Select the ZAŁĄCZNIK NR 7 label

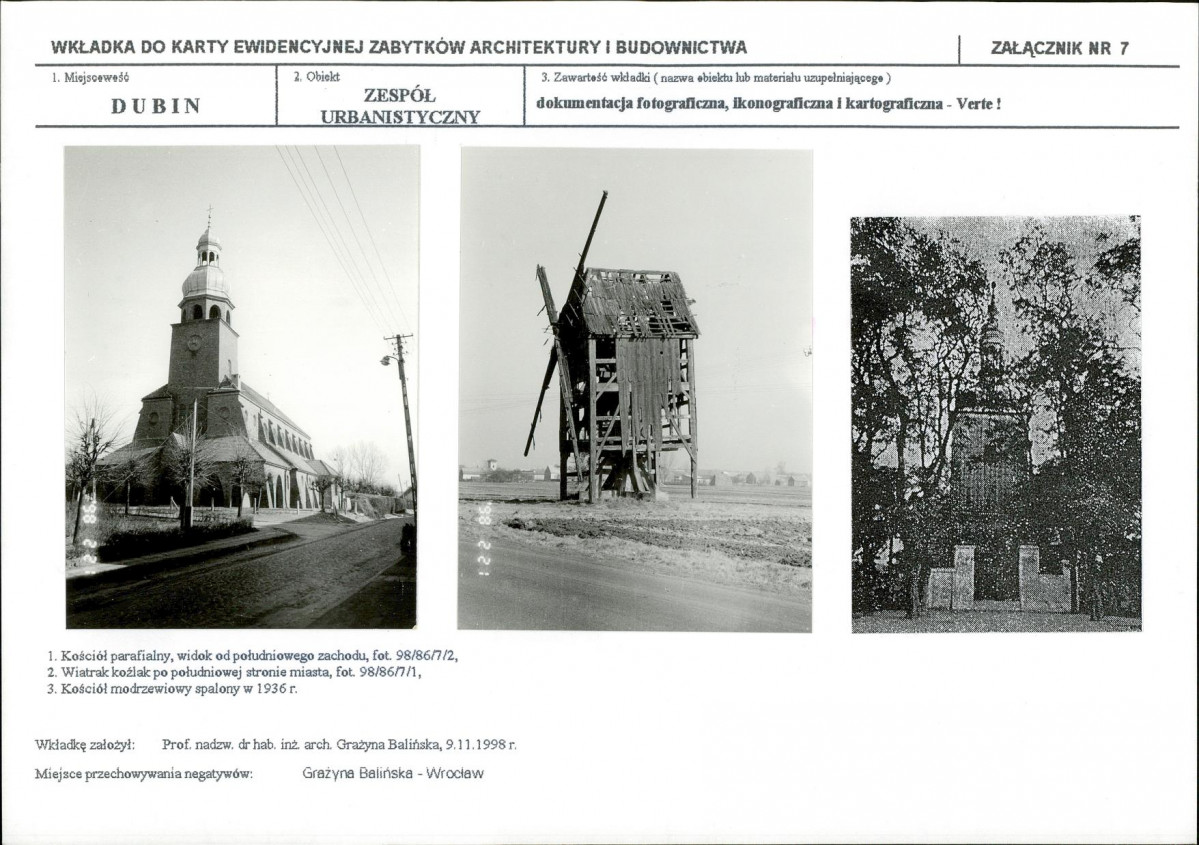tap(1059, 48)
